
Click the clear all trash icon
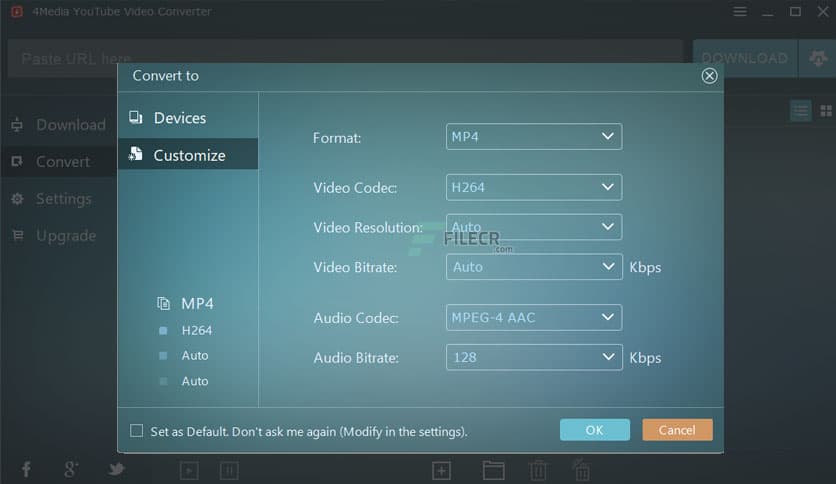click(581, 469)
